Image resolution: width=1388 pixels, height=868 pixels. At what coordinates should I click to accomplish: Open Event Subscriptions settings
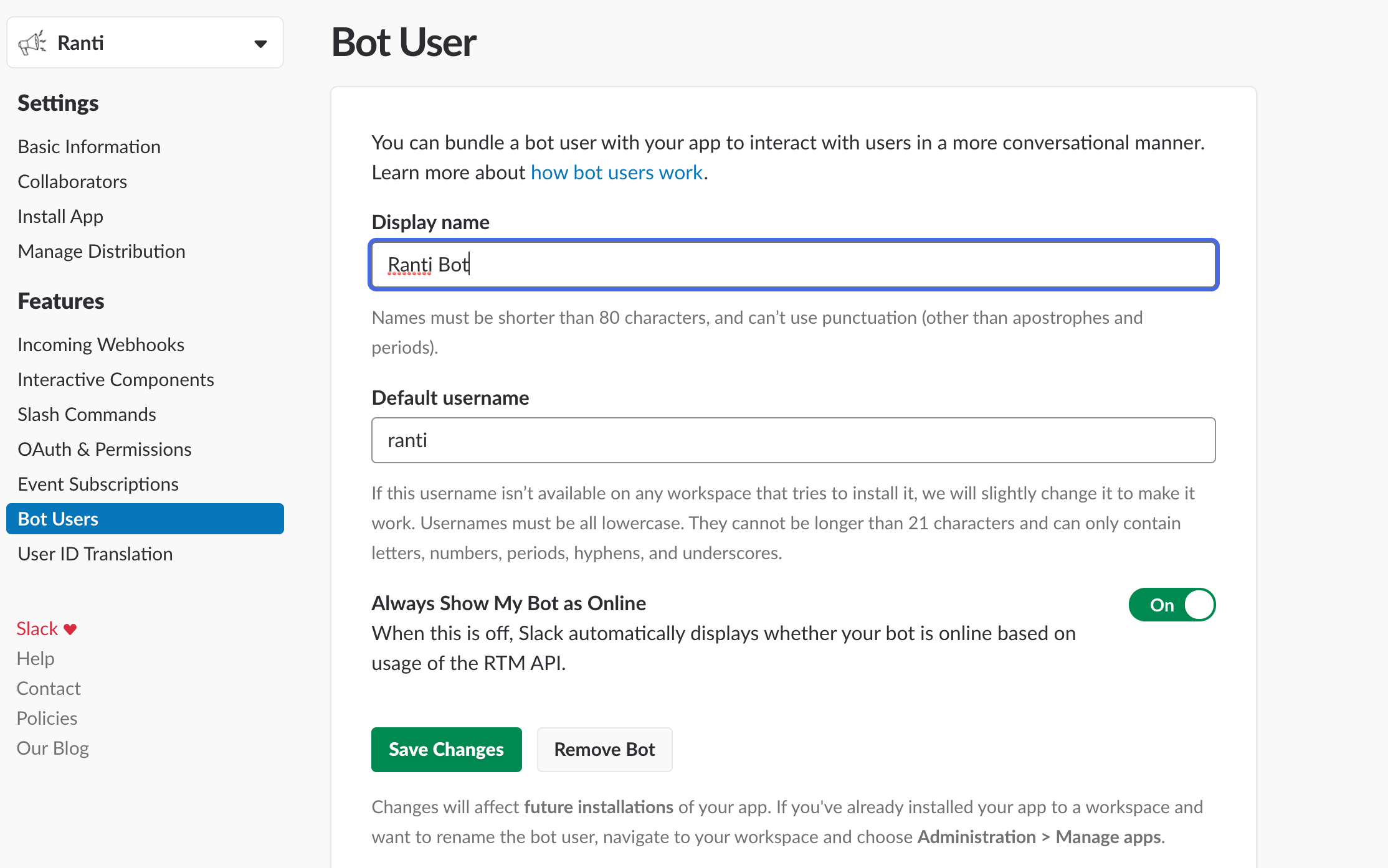[x=98, y=484]
